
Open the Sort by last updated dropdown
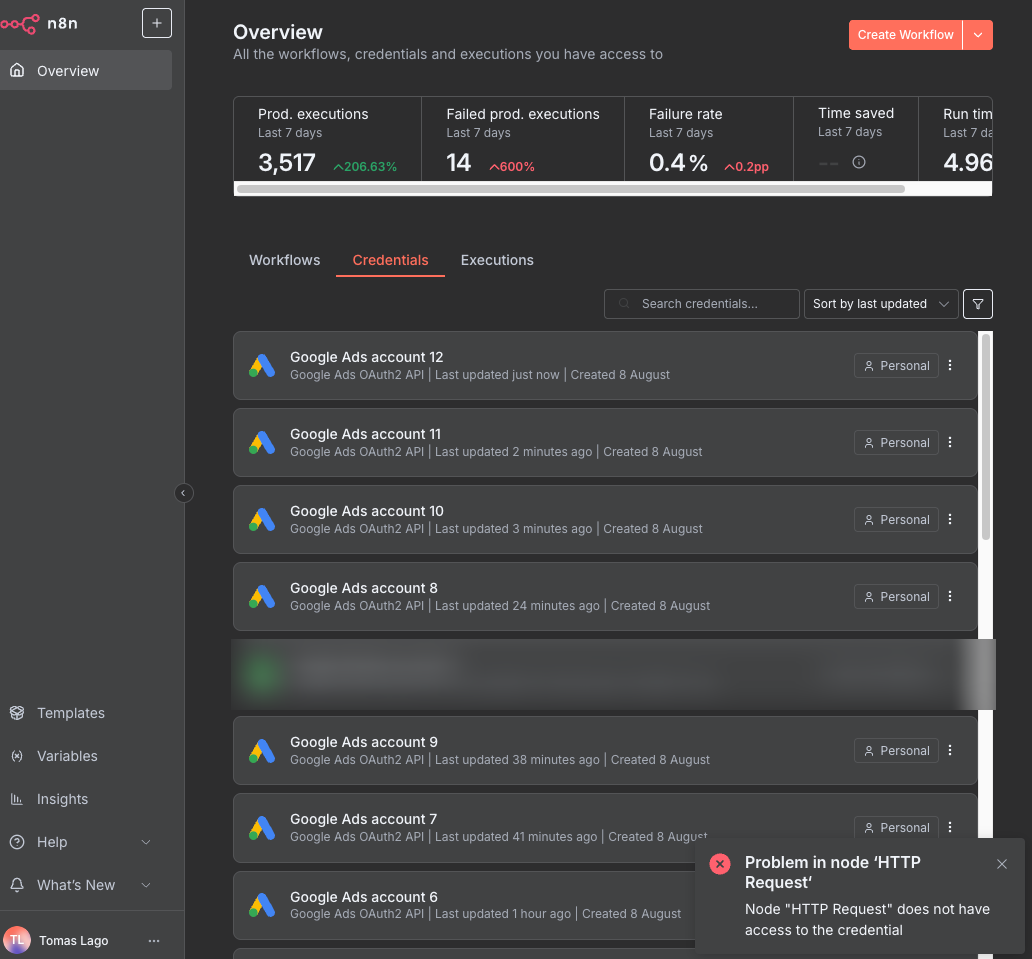coord(880,304)
